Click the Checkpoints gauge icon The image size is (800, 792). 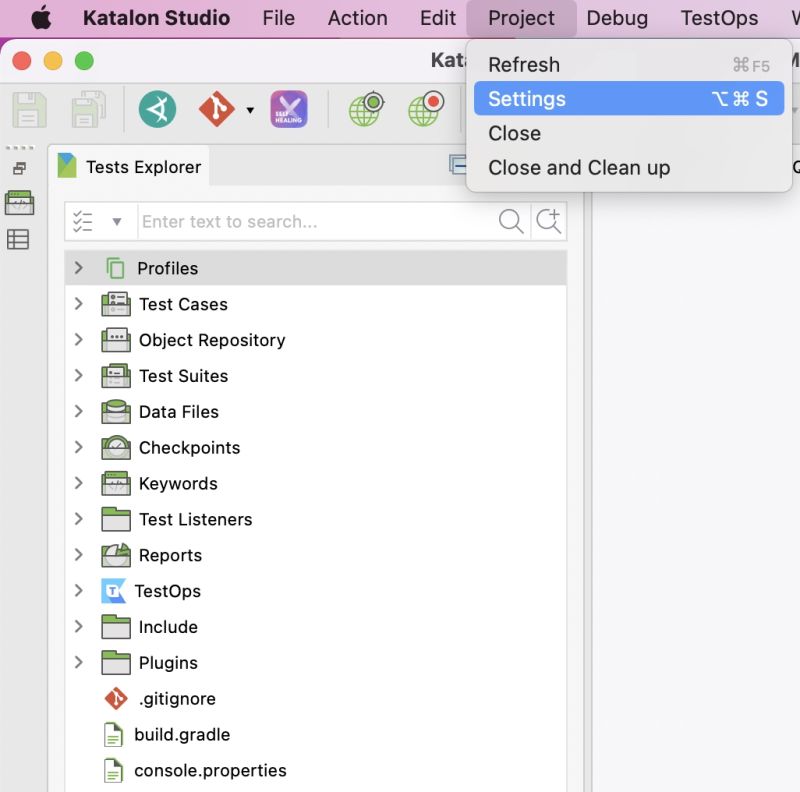point(116,447)
